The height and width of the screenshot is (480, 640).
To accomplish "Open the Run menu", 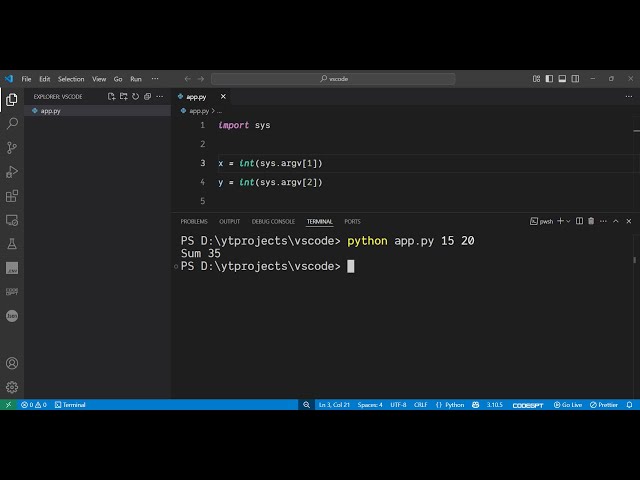I will pos(136,79).
